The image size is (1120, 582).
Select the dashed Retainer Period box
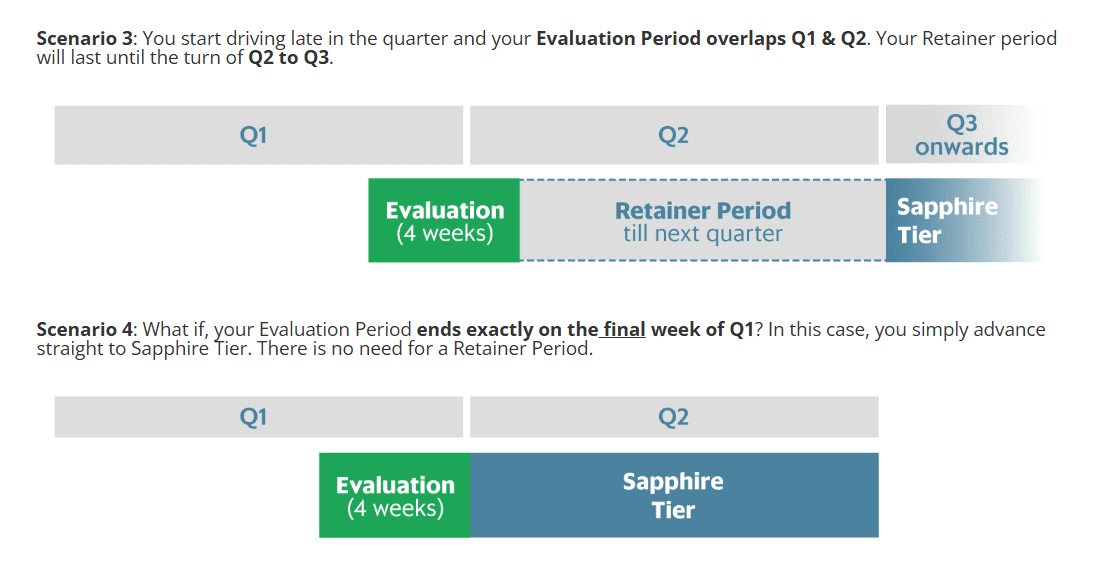tap(703, 221)
